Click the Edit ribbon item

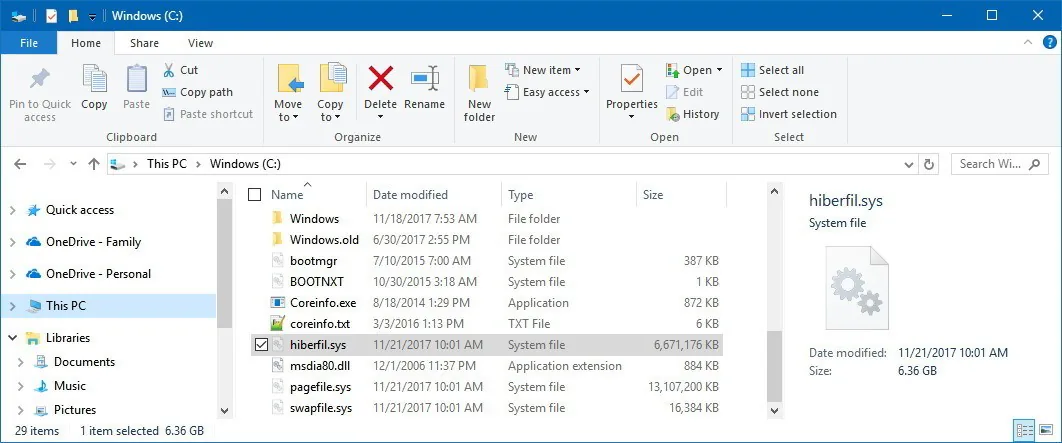[x=685, y=92]
